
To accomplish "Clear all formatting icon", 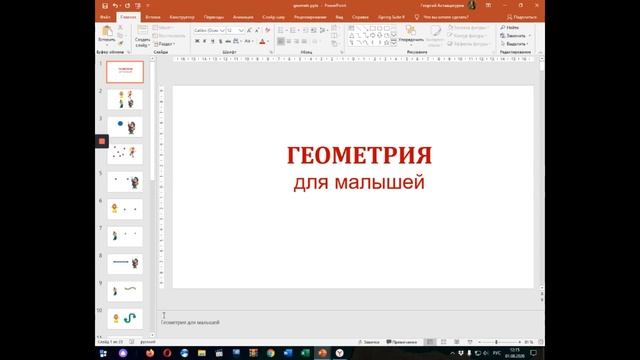I will [267, 30].
